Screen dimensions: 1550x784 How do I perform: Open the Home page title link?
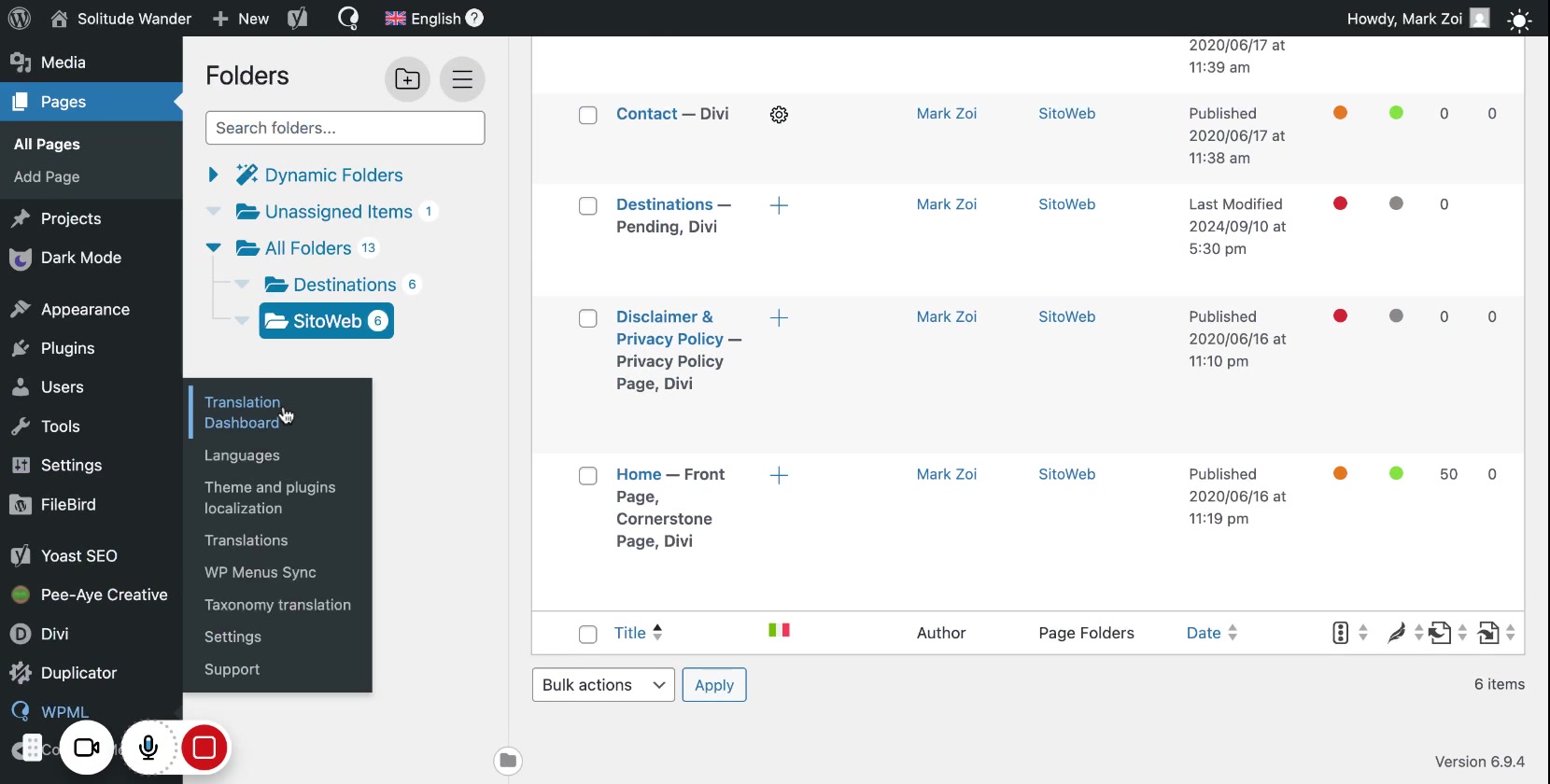639,474
